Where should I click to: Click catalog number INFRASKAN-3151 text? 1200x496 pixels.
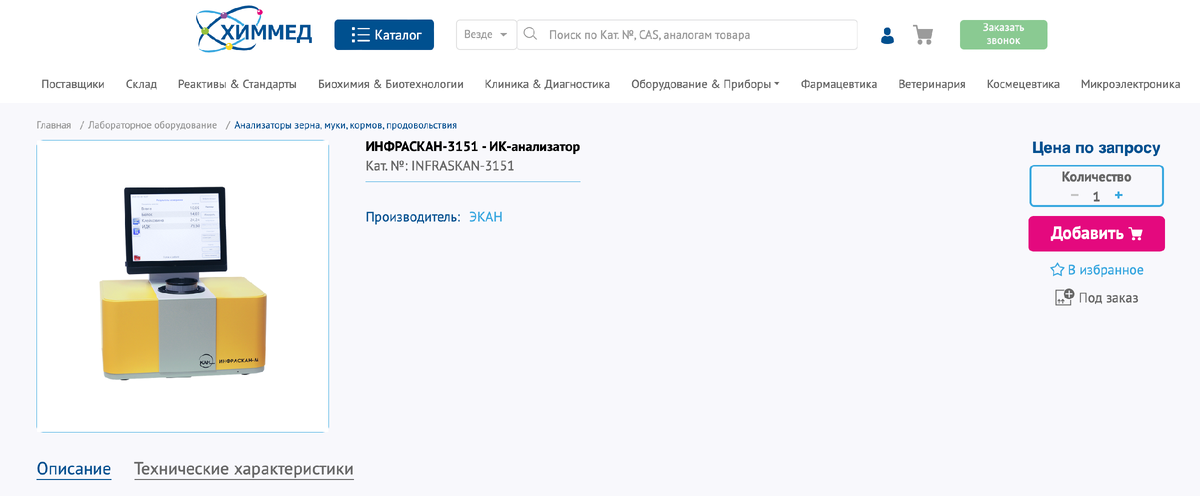coord(463,166)
